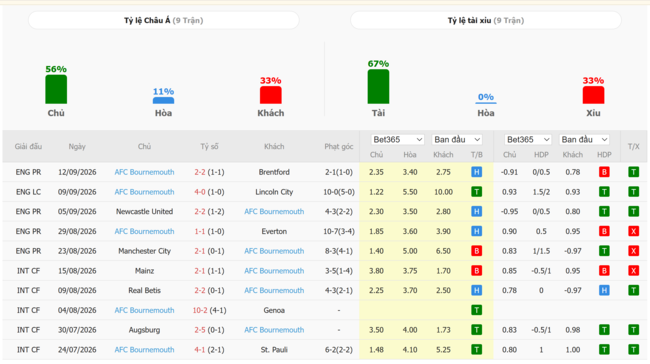Click the Giải đấu column header
The width and height of the screenshot is (650, 364).
[x=28, y=146]
